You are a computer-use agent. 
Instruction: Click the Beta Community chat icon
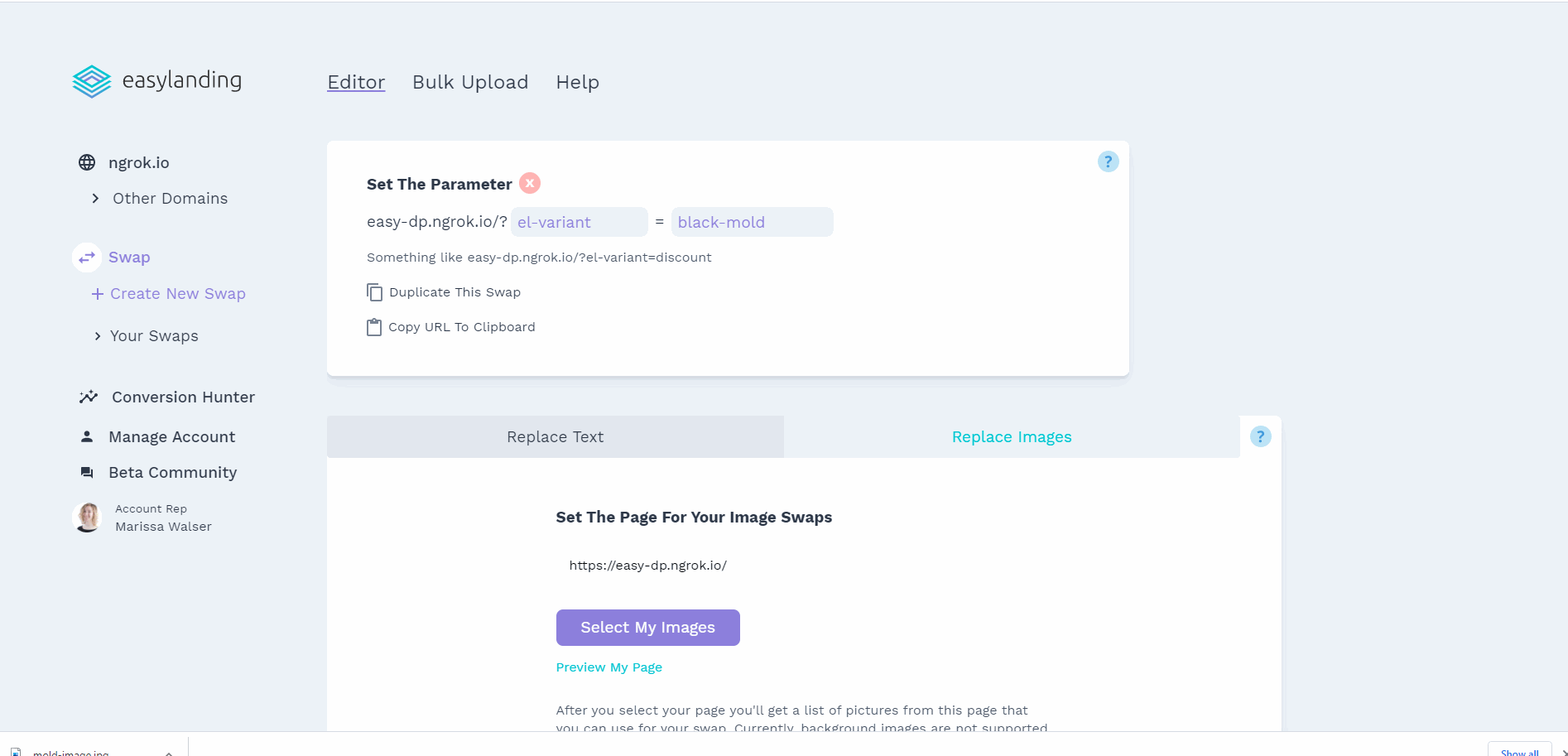coord(87,472)
